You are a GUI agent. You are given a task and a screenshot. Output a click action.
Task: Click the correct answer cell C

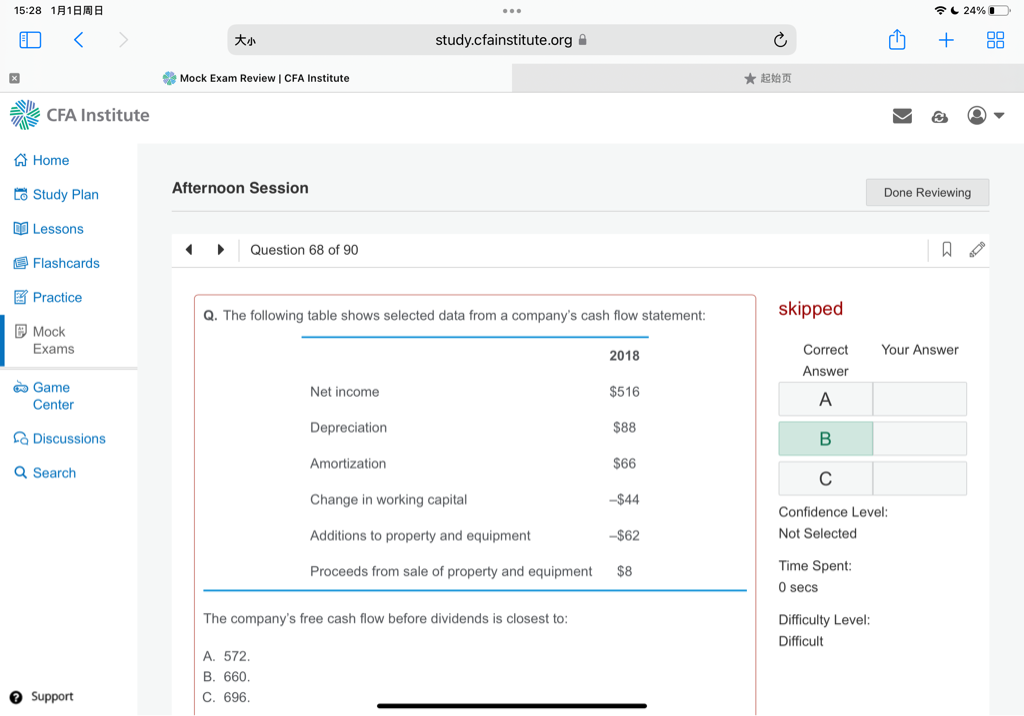825,478
